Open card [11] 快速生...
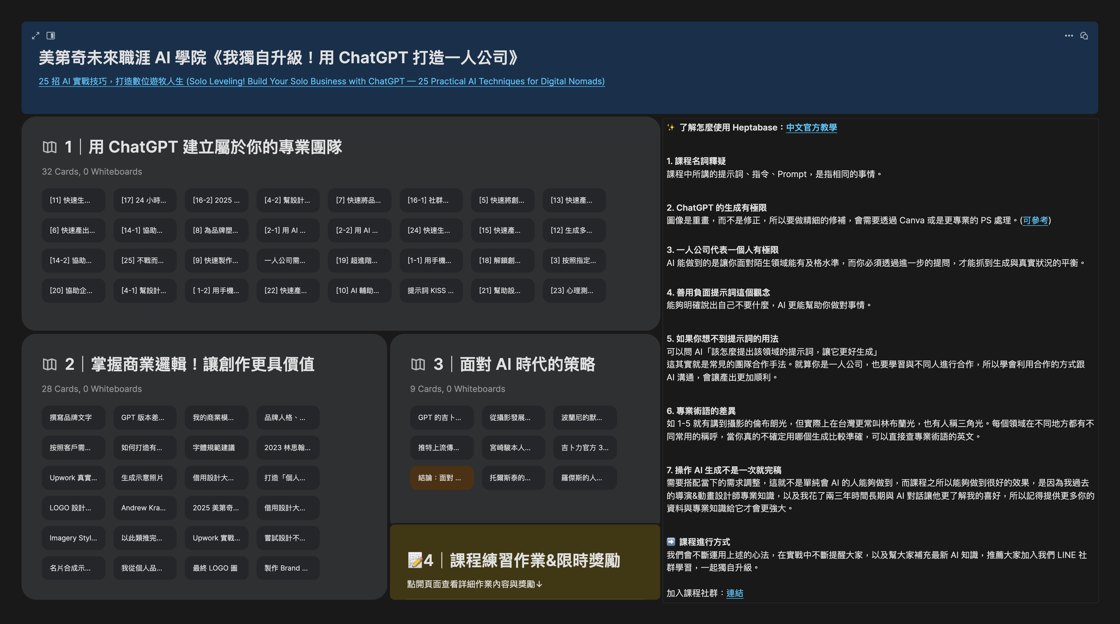Viewport: 1120px width, 624px height. tap(73, 201)
